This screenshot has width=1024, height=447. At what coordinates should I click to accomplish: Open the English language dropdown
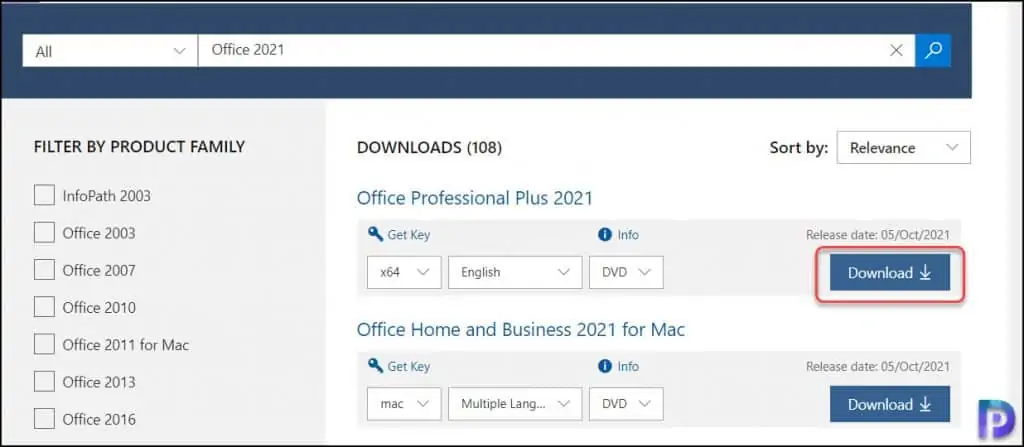pos(515,273)
